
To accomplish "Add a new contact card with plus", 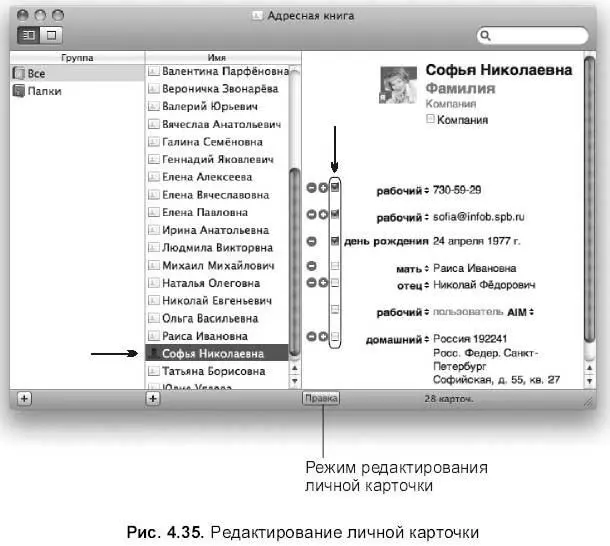I will pyautogui.click(x=153, y=399).
